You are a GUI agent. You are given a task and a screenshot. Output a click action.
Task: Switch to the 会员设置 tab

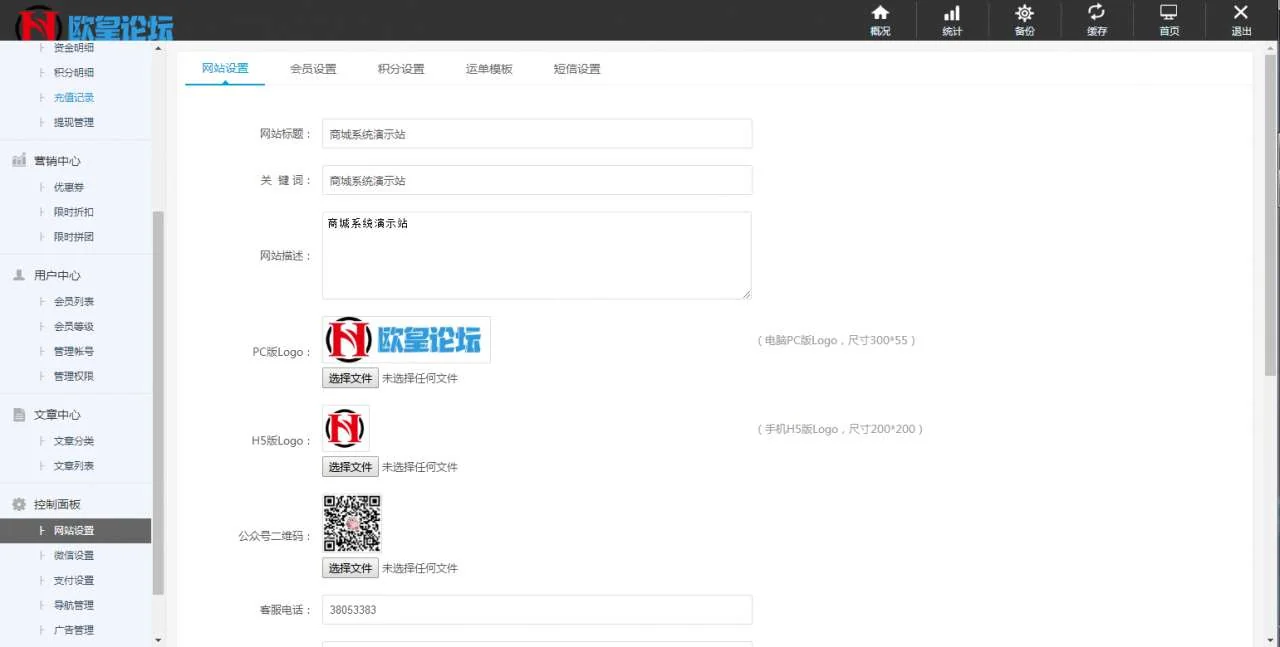coord(313,69)
